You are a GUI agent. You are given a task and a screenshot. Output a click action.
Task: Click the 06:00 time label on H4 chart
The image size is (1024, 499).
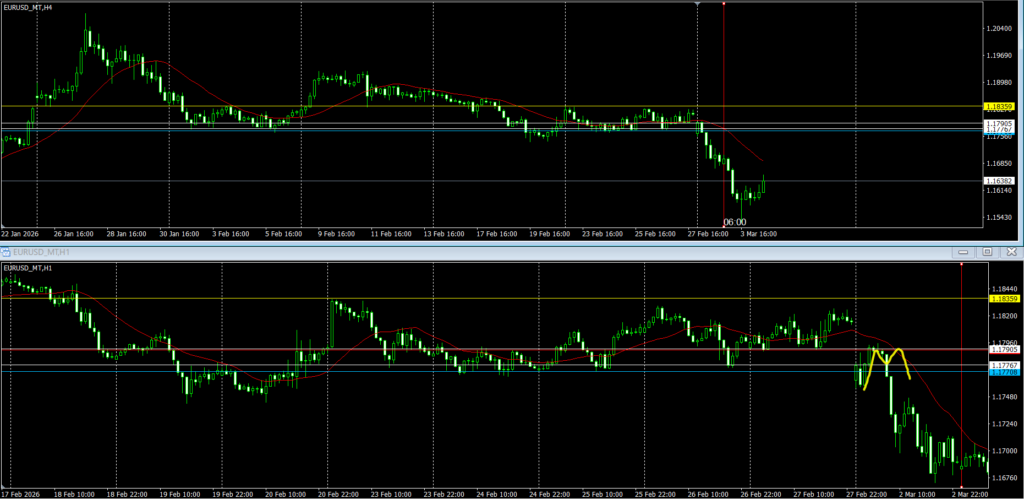(x=734, y=222)
